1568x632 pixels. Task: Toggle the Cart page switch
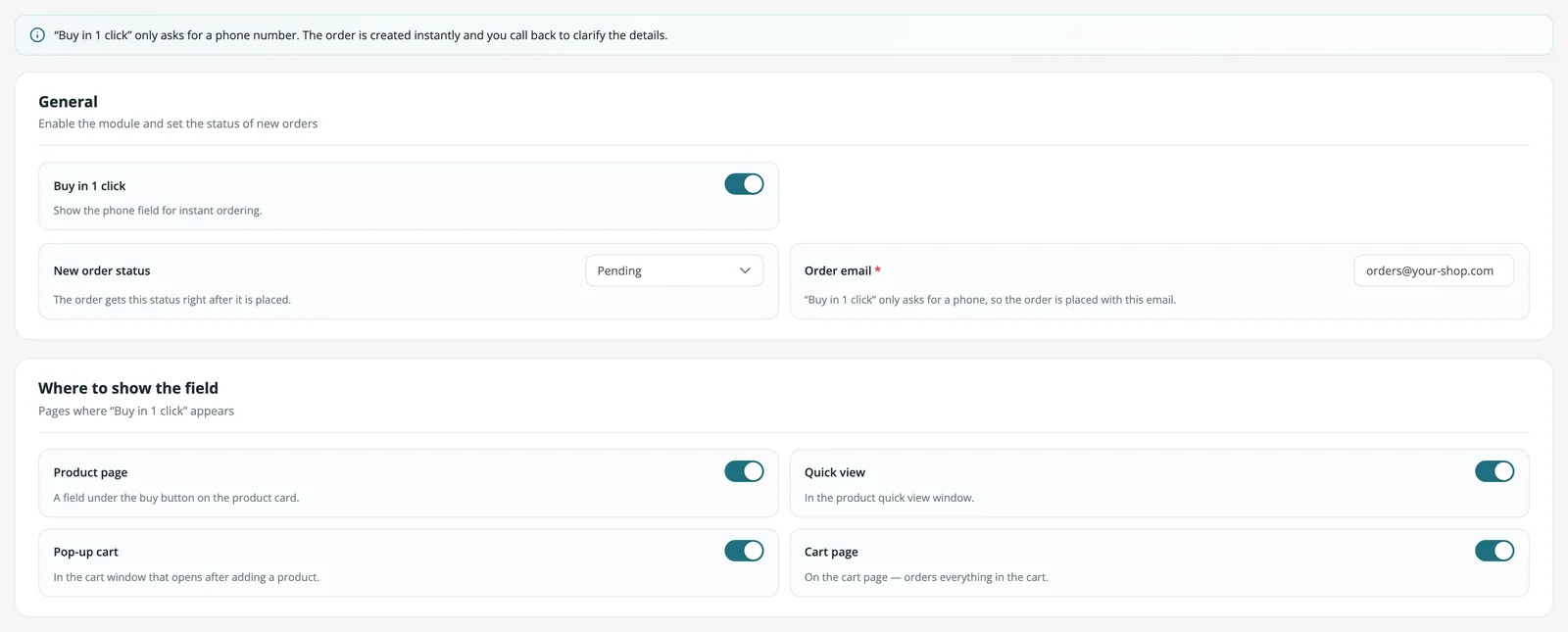pos(1494,551)
